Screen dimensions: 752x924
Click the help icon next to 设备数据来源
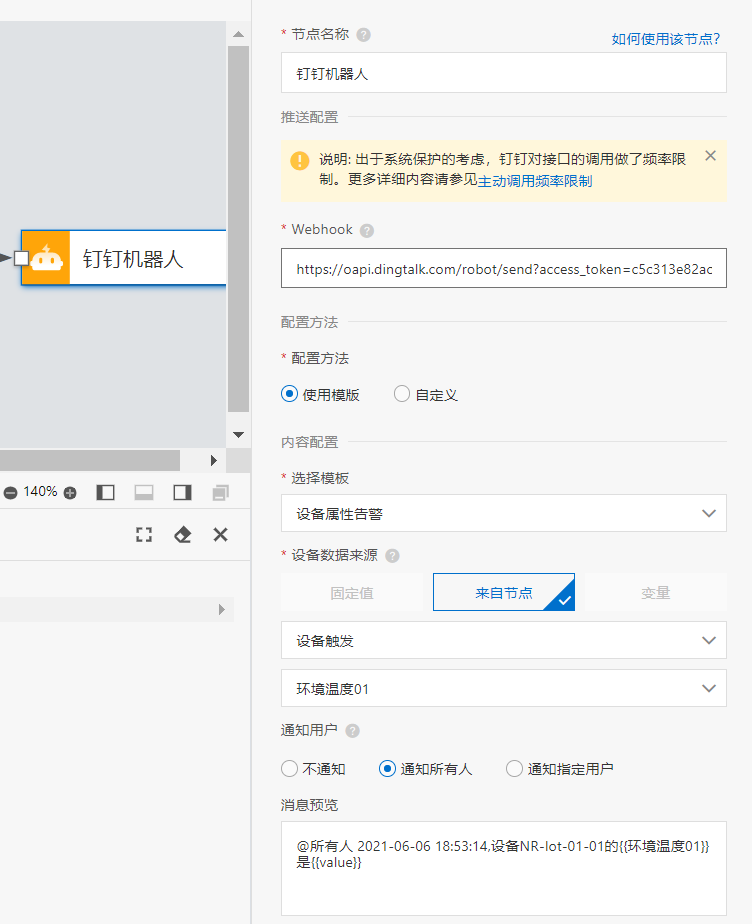pos(392,556)
